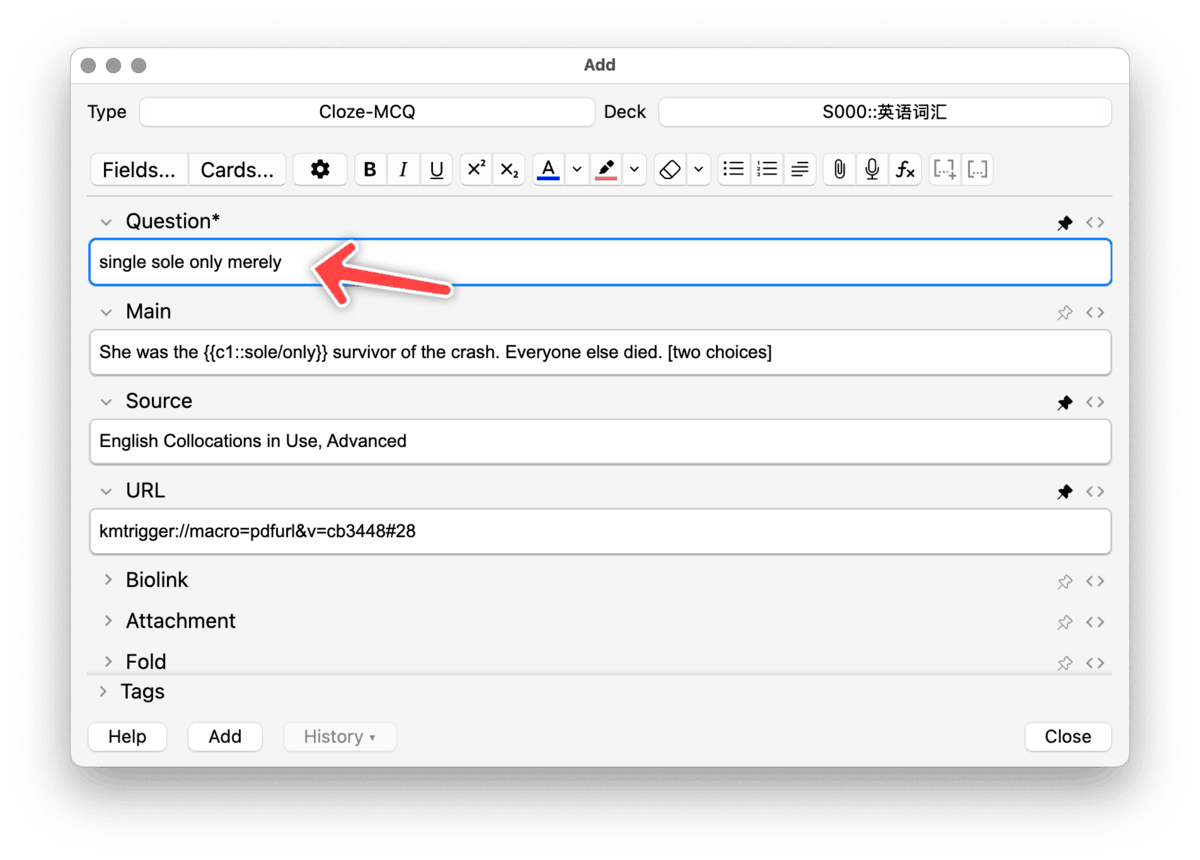Click the attach file paperclip icon
The width and height of the screenshot is (1200, 860).
coord(839,170)
